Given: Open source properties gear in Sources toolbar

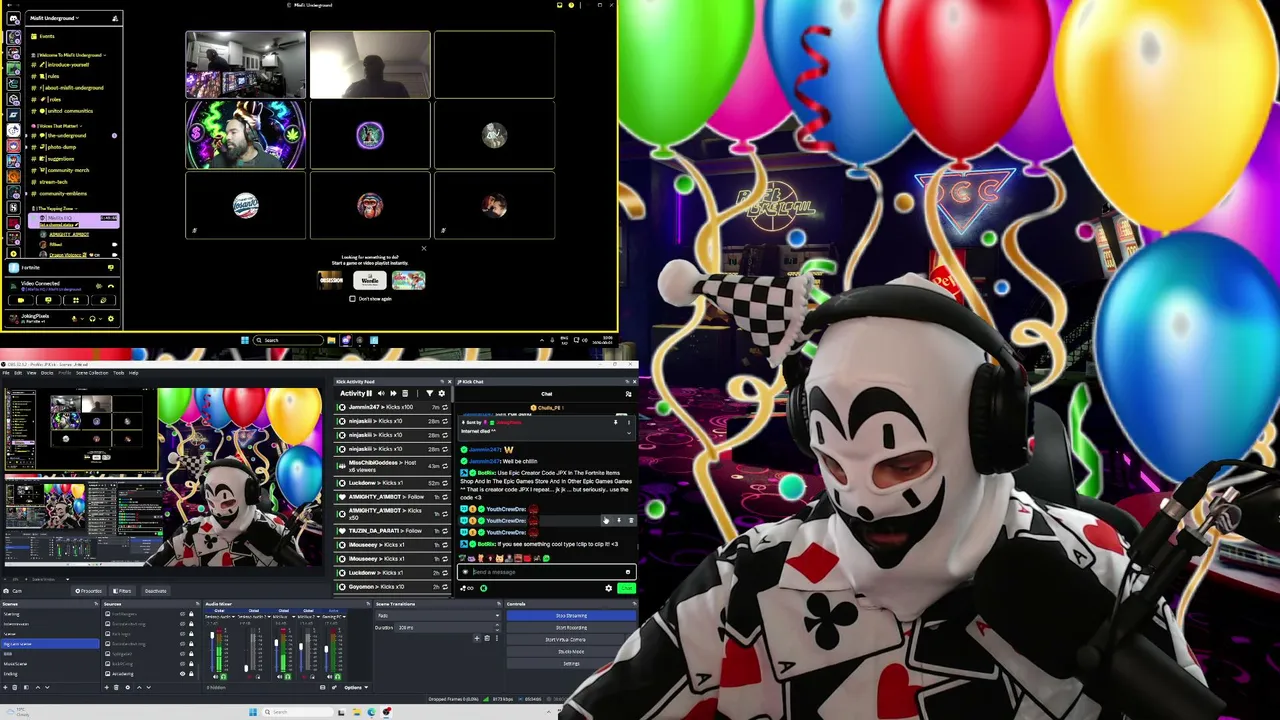Looking at the screenshot, I should [x=128, y=687].
